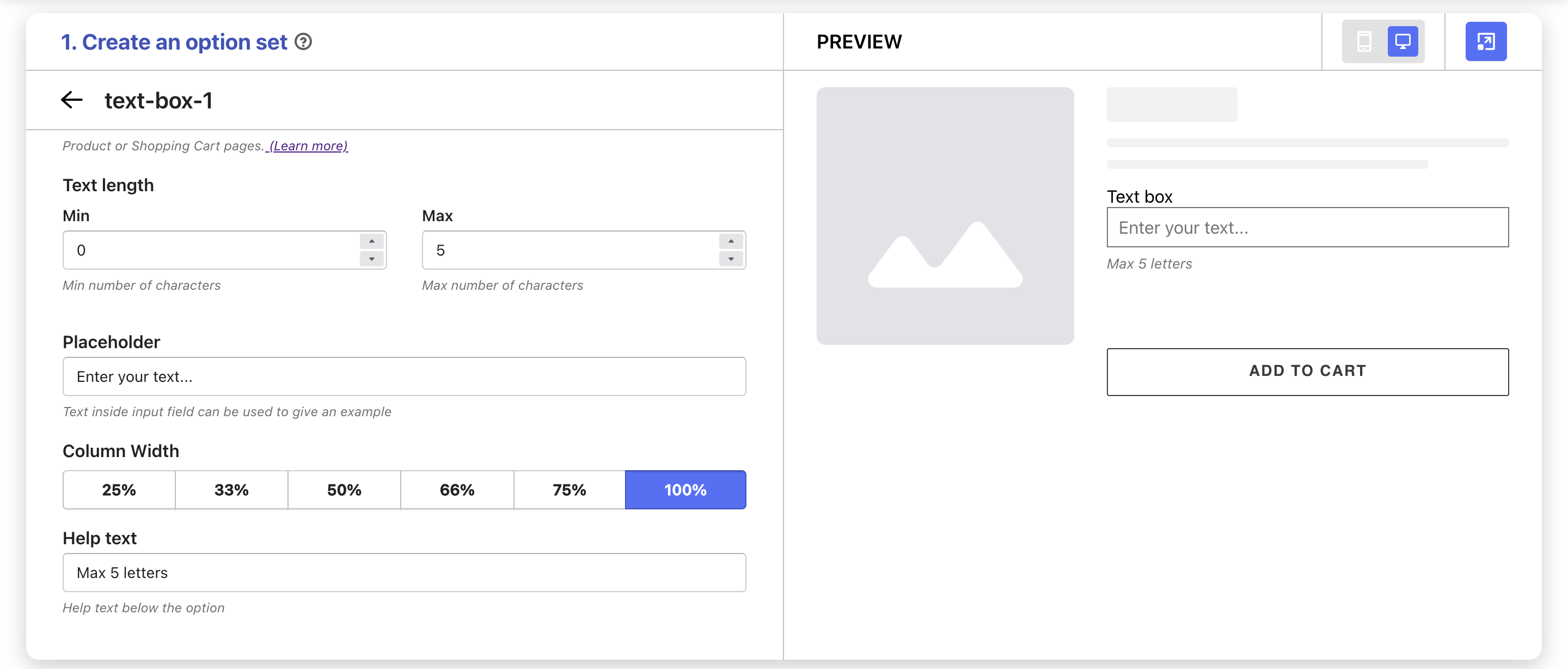Select 25% column width
The height and width of the screenshot is (669, 1568).
pyautogui.click(x=119, y=490)
